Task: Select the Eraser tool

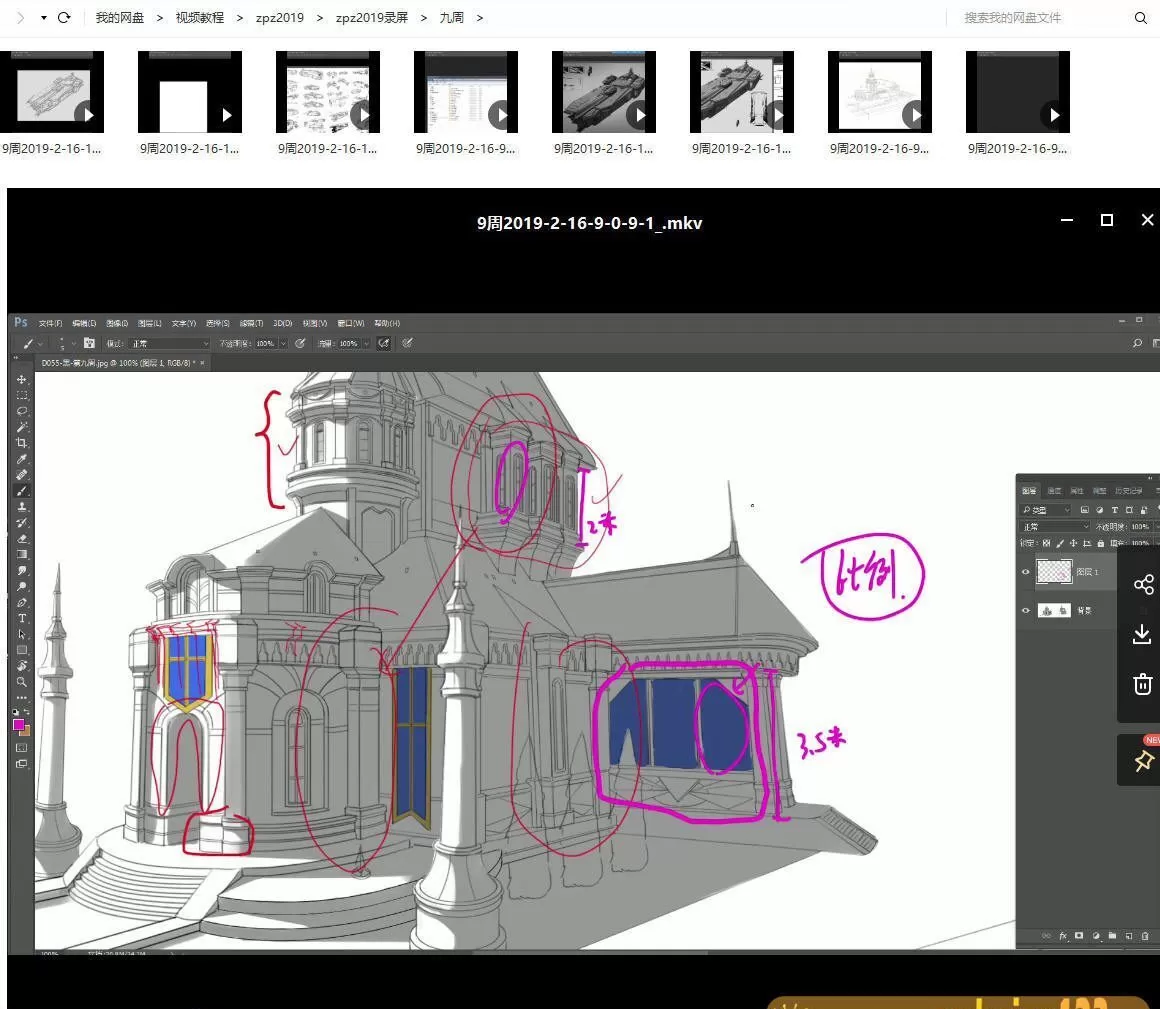Action: click(x=22, y=538)
